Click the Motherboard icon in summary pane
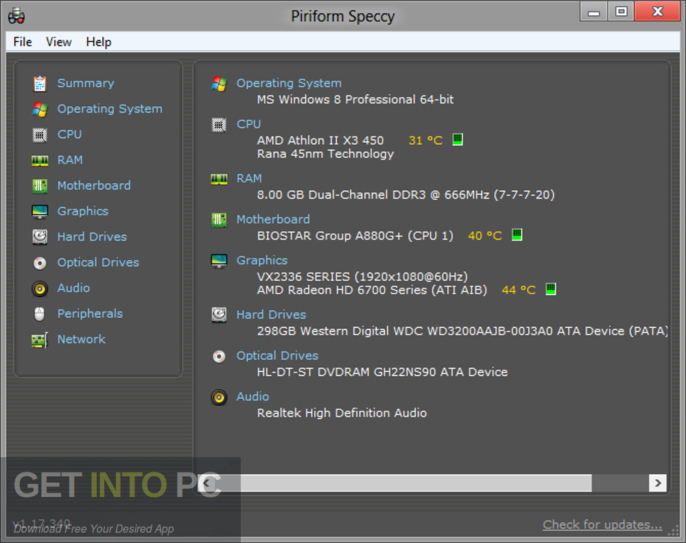Viewport: 686px width, 543px height. click(219, 220)
